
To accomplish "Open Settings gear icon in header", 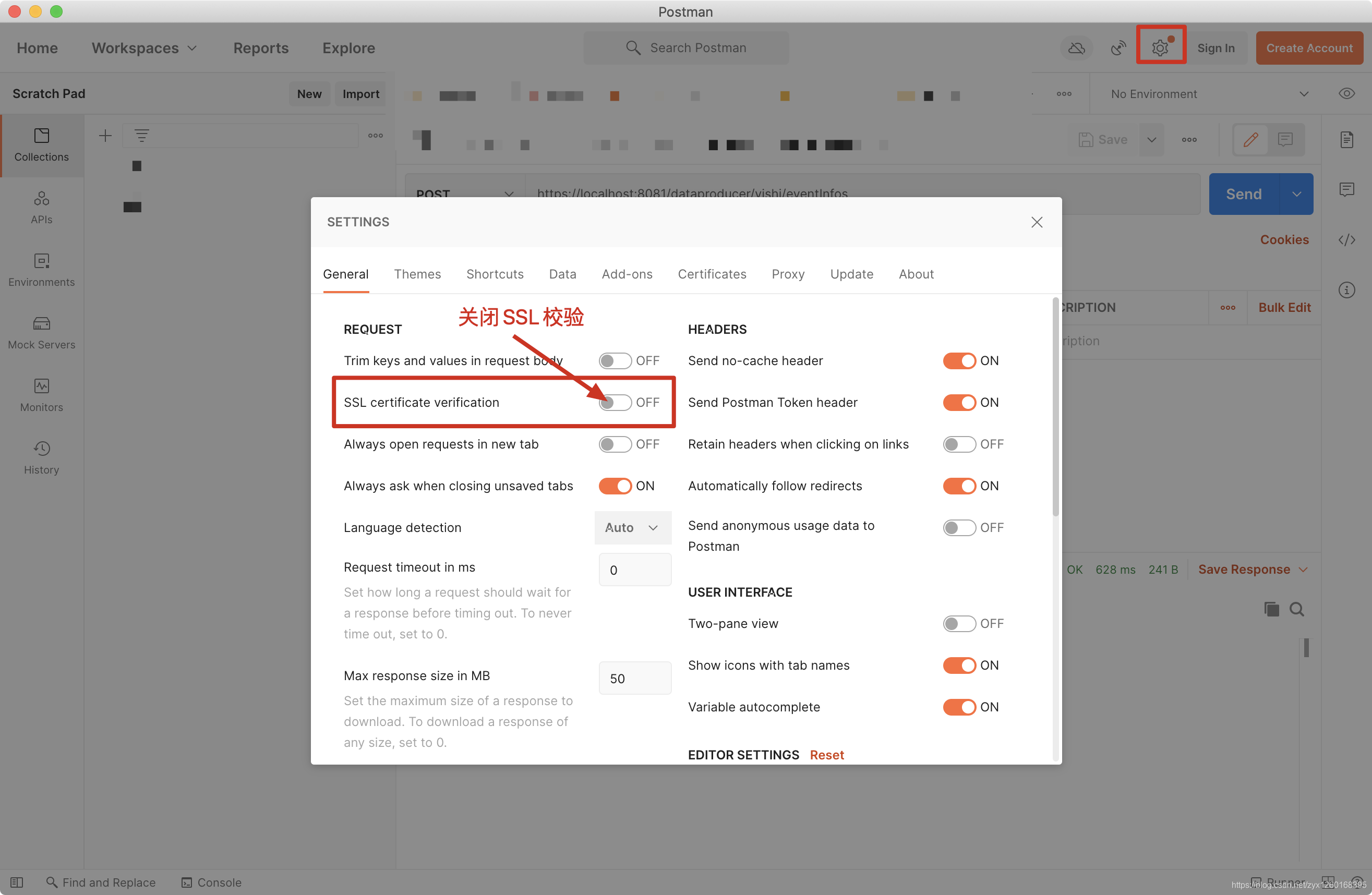I will pyautogui.click(x=1160, y=47).
